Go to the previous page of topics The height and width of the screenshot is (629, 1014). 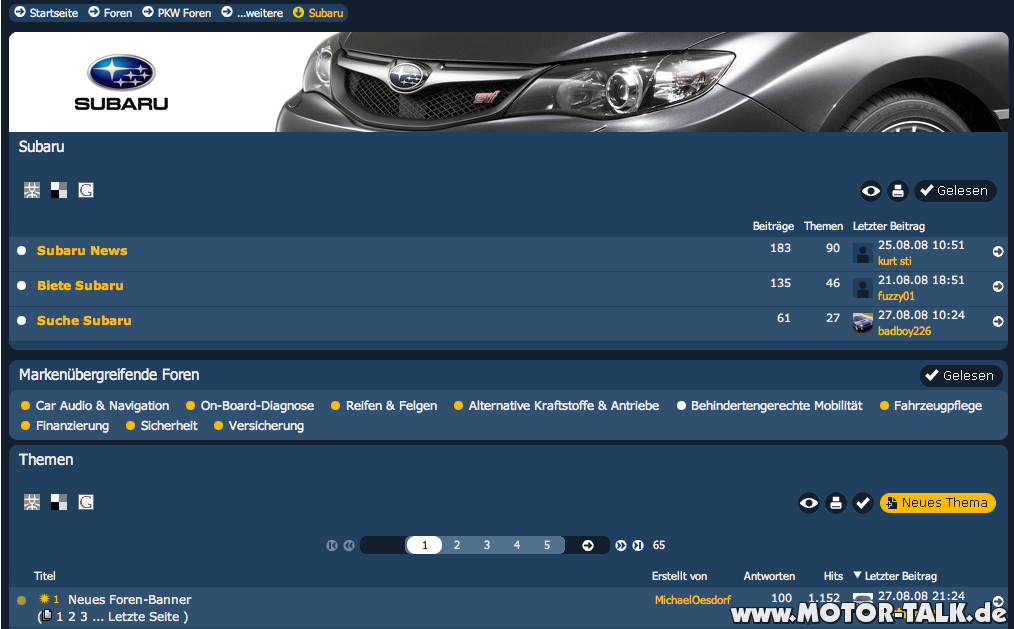[x=349, y=546]
